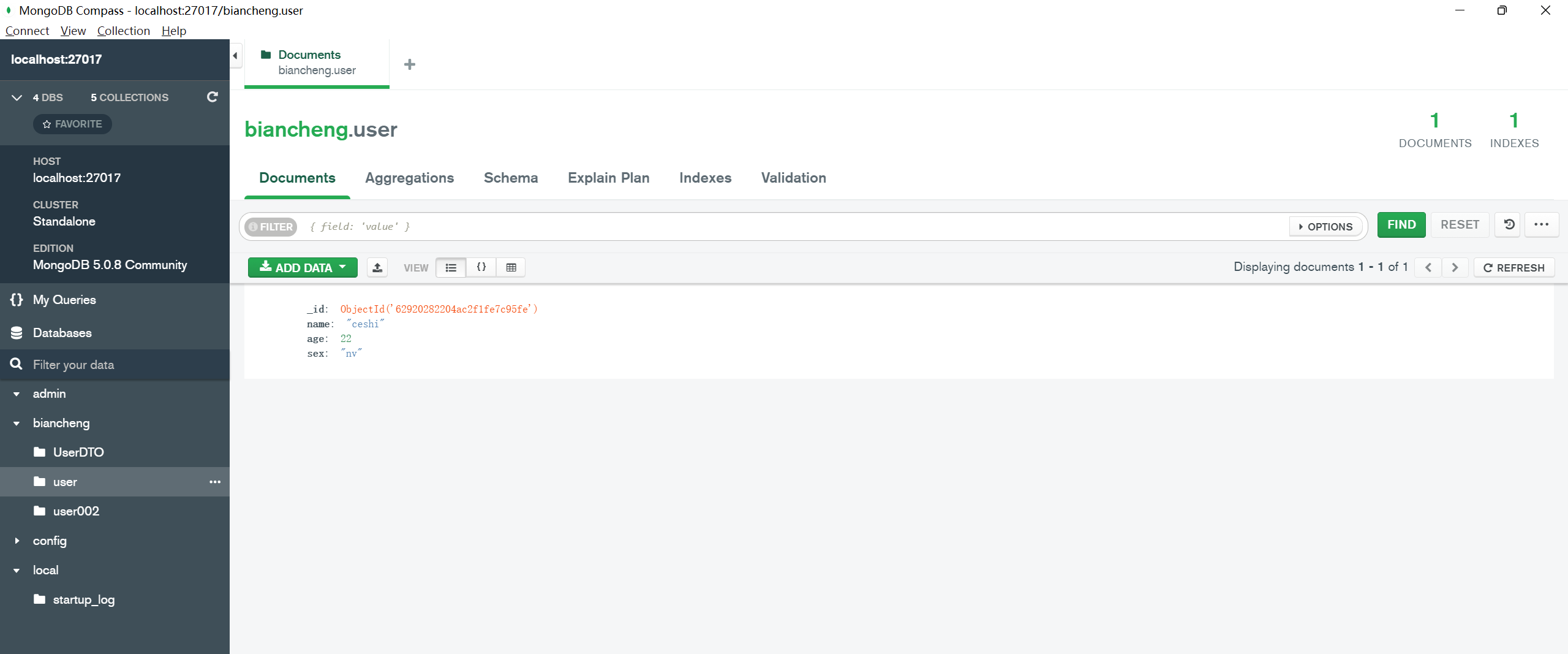Screen dimensions: 1568x654
Task: Click the localhost:27017 sidebar title
Action: point(56,59)
